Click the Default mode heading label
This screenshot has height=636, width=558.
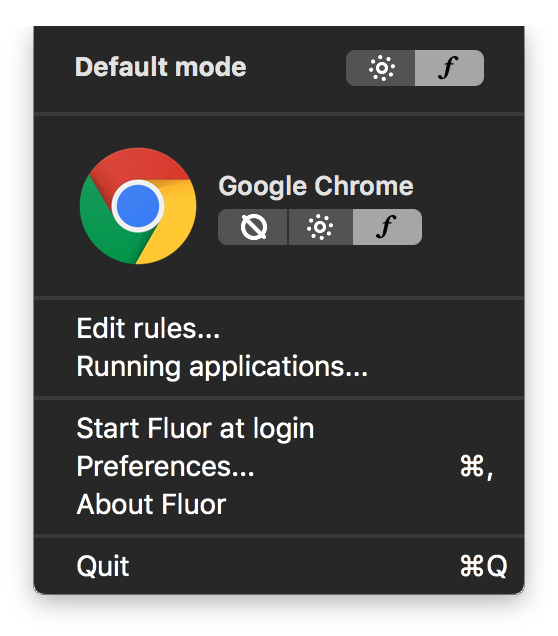click(x=161, y=67)
